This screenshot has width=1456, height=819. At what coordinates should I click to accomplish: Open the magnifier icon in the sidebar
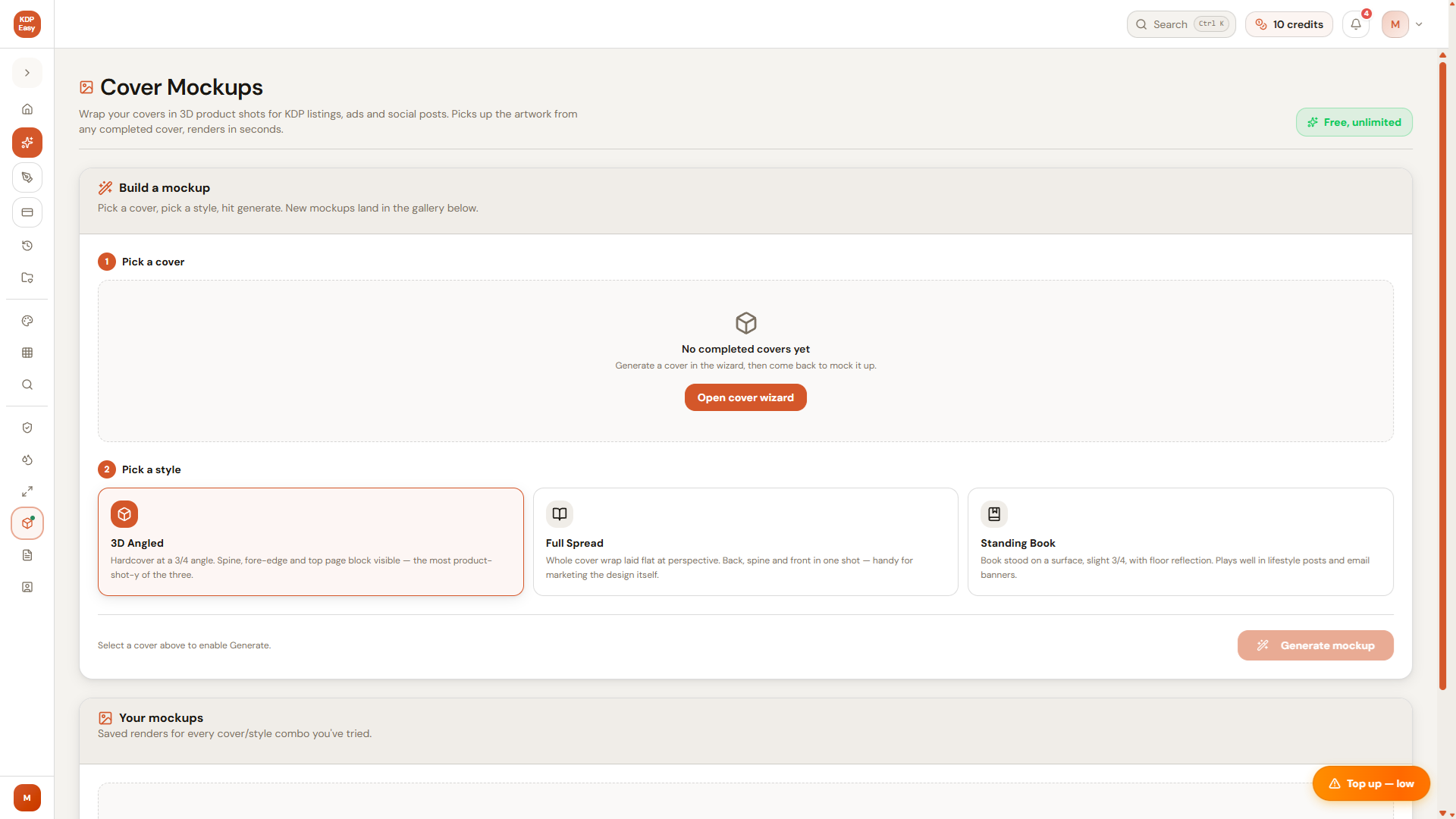point(27,384)
